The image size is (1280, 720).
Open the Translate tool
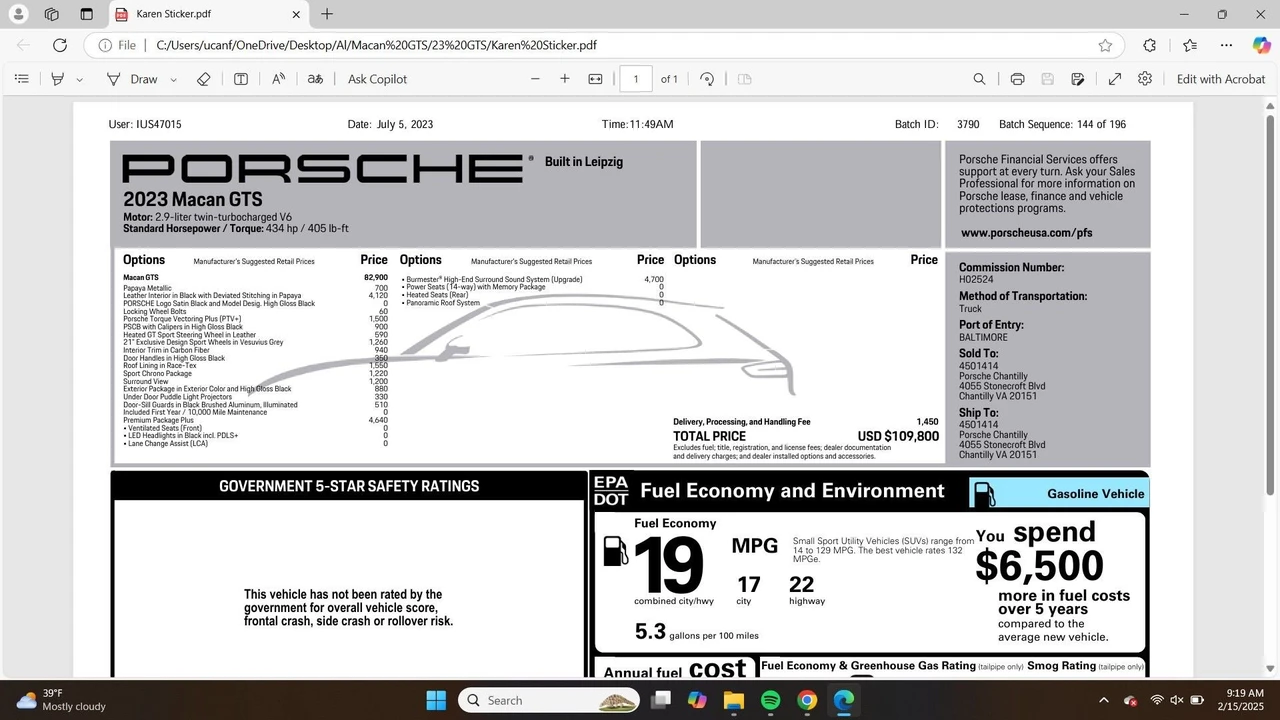click(315, 79)
